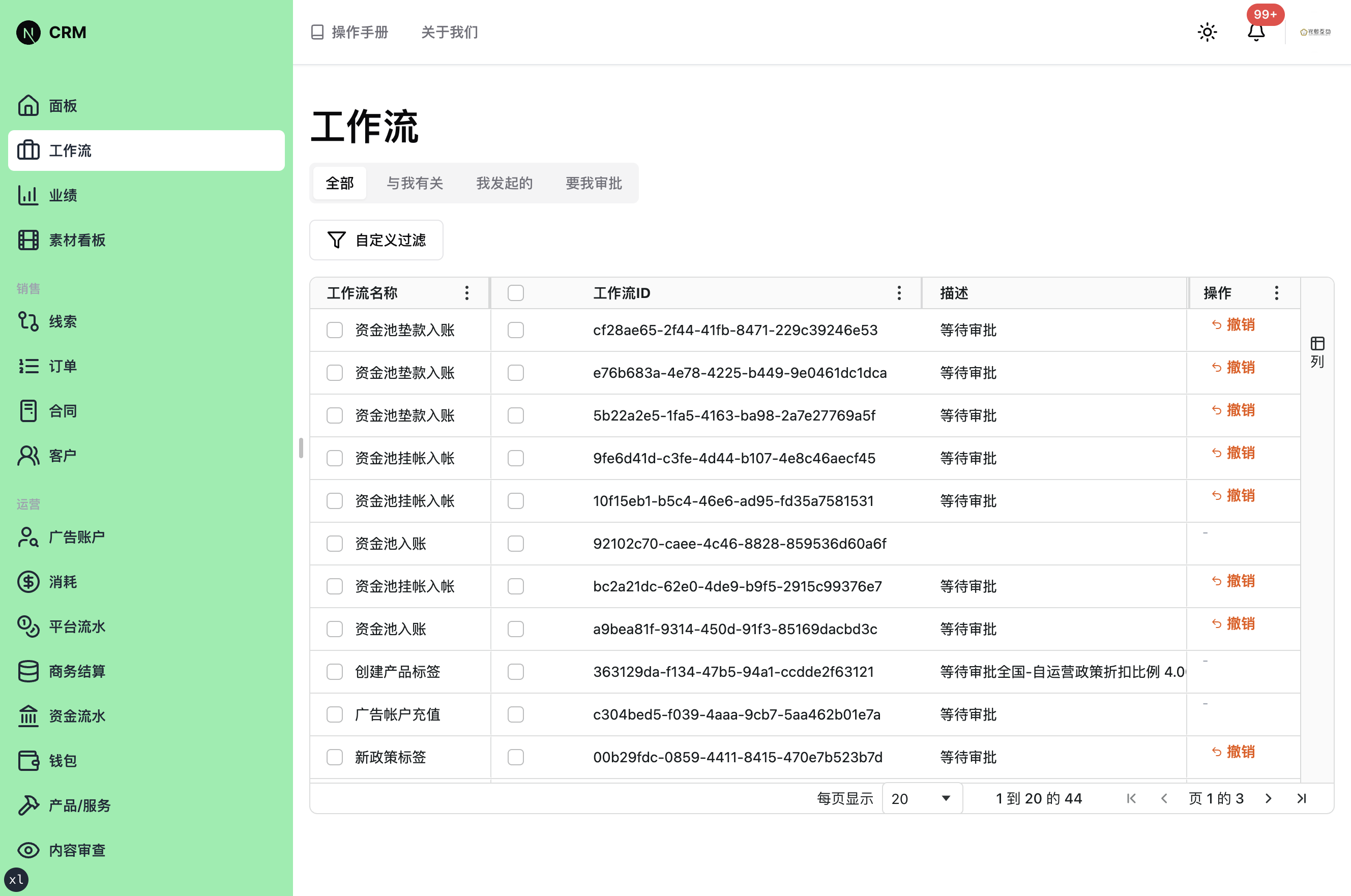Viewport: 1351px width, 896px height.
Task: Jump to the last page with pagination arrow
Action: (1302, 798)
